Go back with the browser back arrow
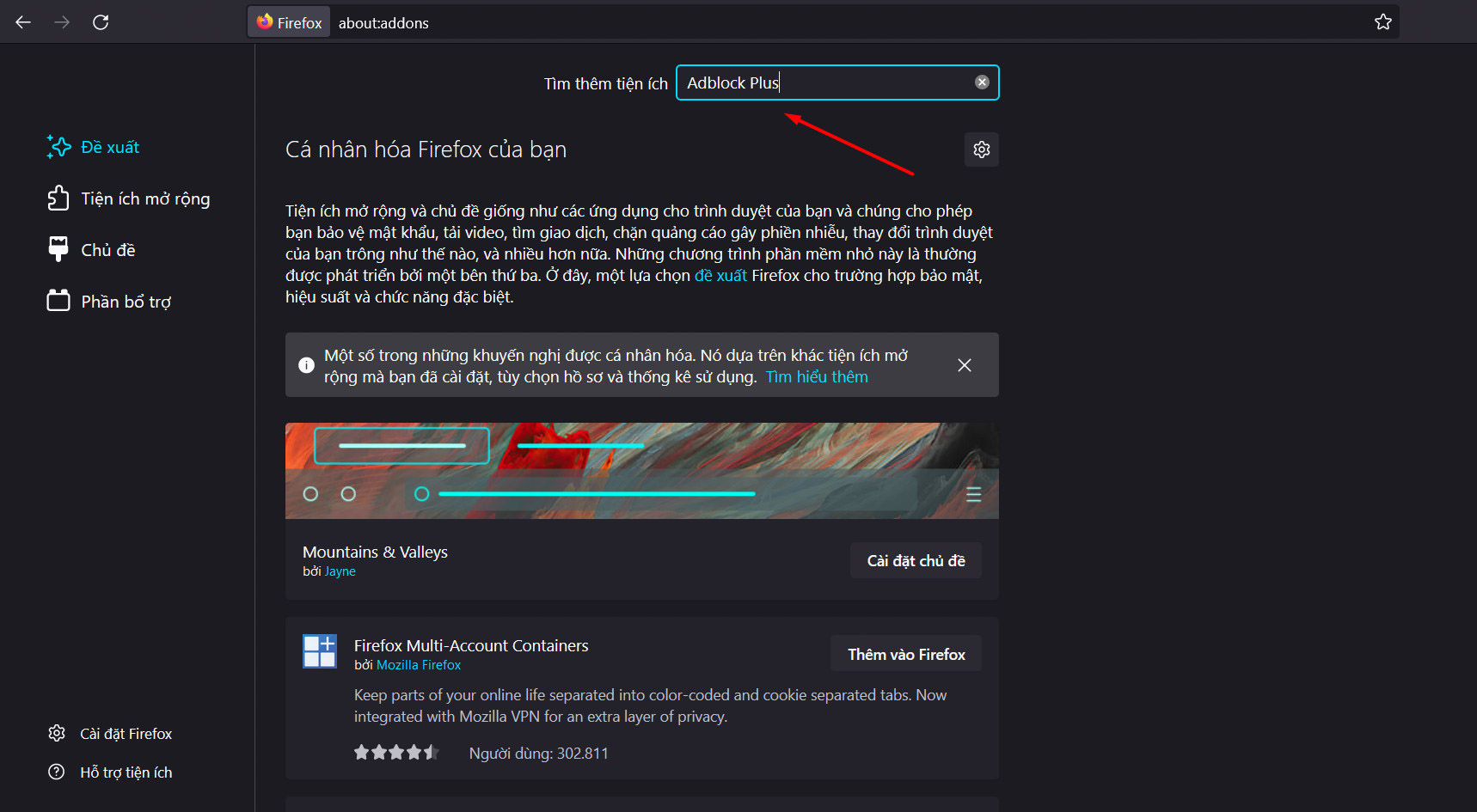Image resolution: width=1477 pixels, height=812 pixels. pyautogui.click(x=23, y=22)
